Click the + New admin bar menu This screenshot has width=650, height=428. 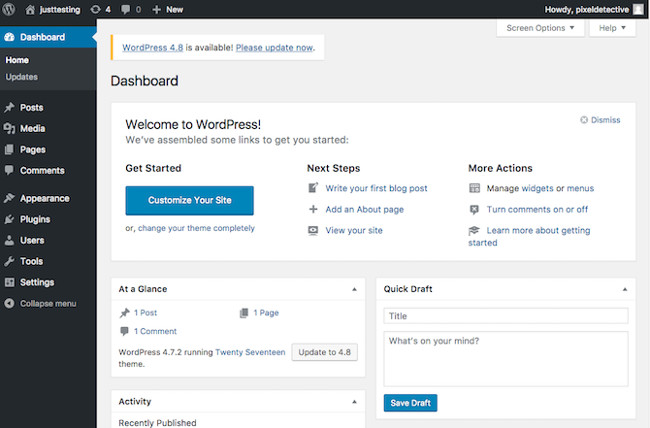pos(168,9)
